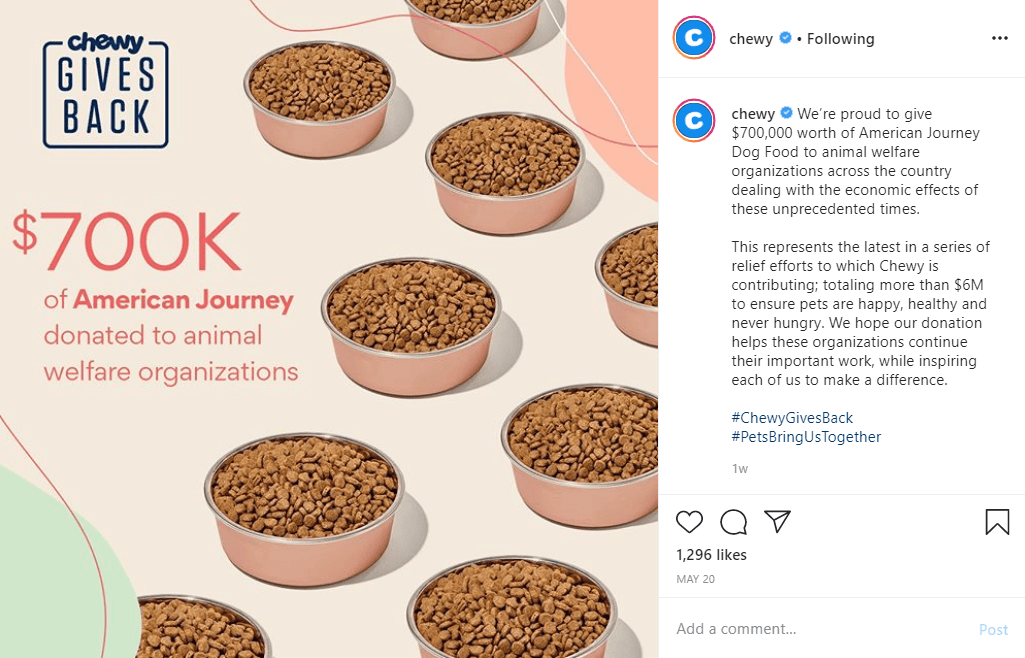
Task: Save the post with the bookmark icon
Action: [996, 520]
